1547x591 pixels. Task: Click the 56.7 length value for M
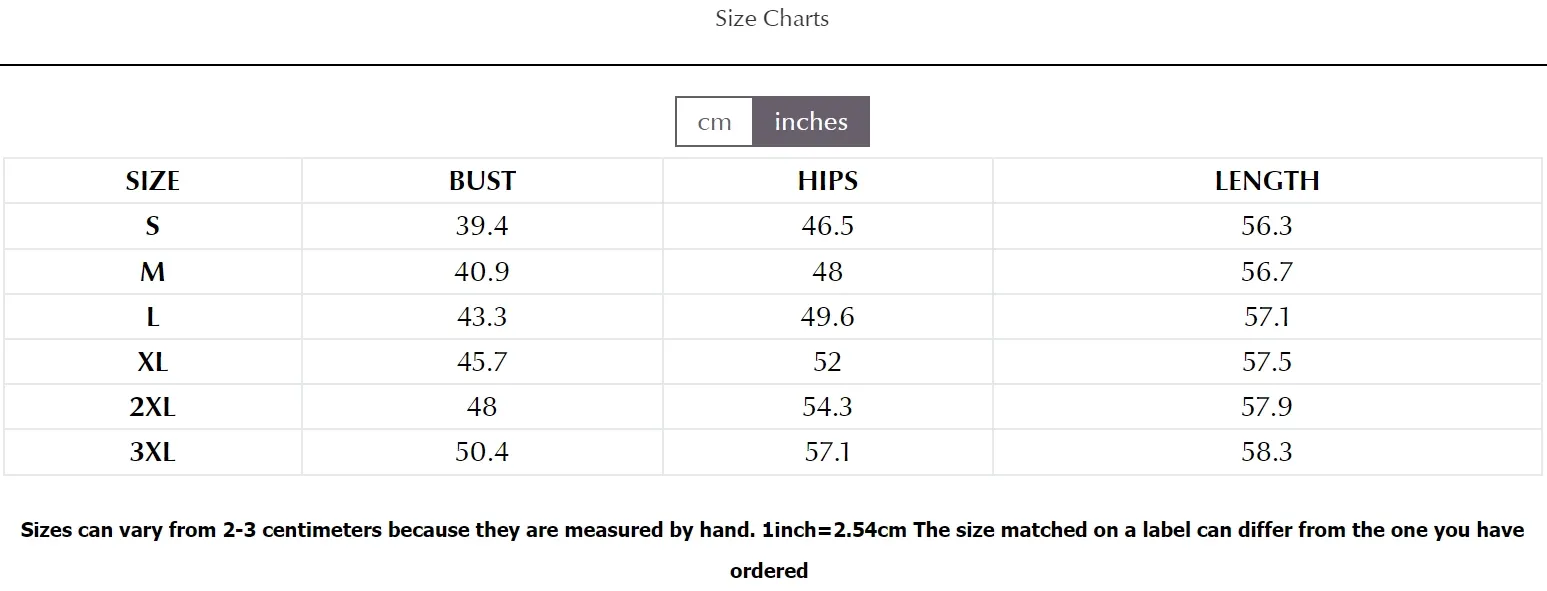(x=1267, y=272)
